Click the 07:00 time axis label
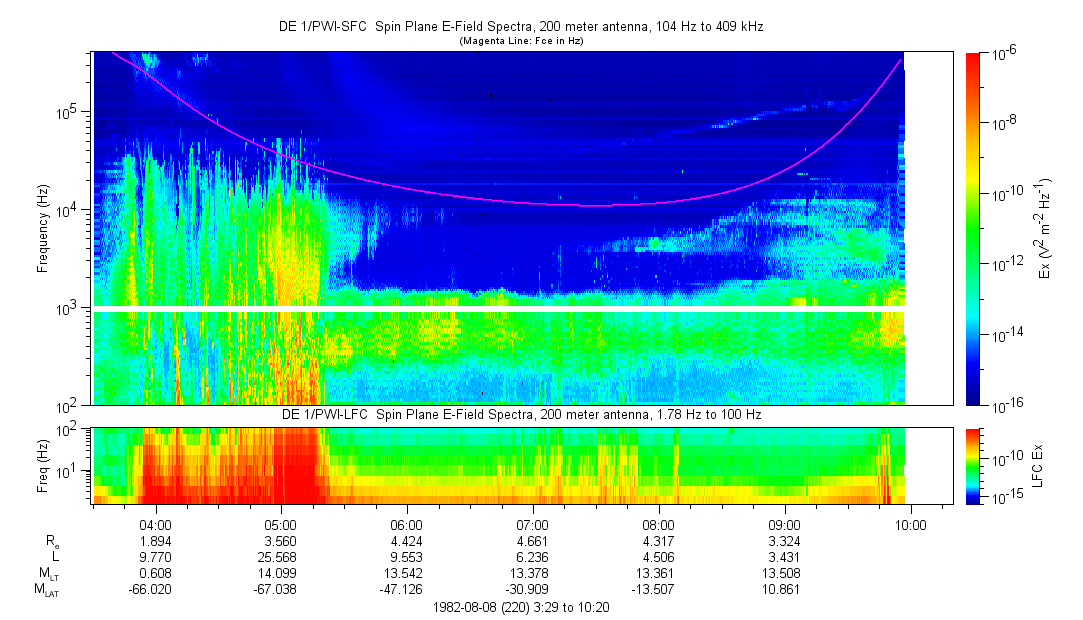Screen dimensions: 1083x620 pos(533,525)
